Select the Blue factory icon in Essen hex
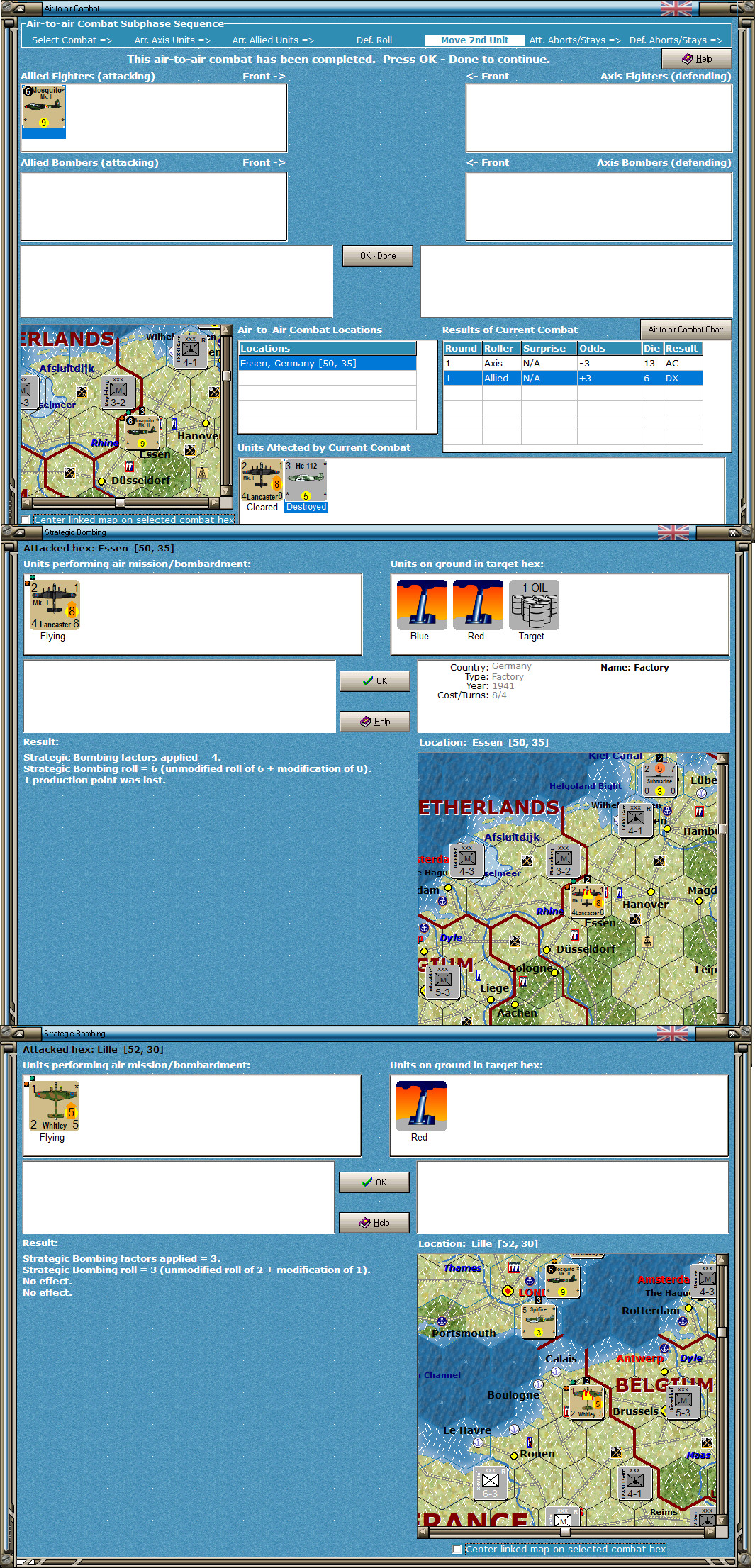This screenshot has height=1568, width=755. click(x=422, y=605)
